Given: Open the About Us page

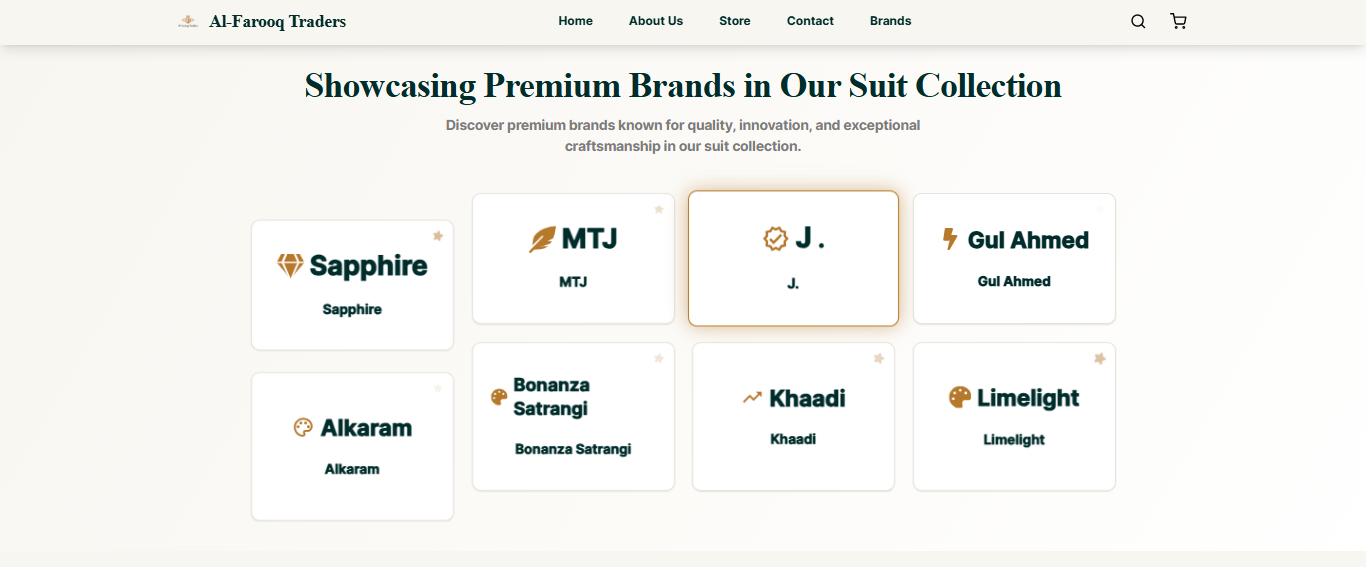Looking at the screenshot, I should [656, 21].
